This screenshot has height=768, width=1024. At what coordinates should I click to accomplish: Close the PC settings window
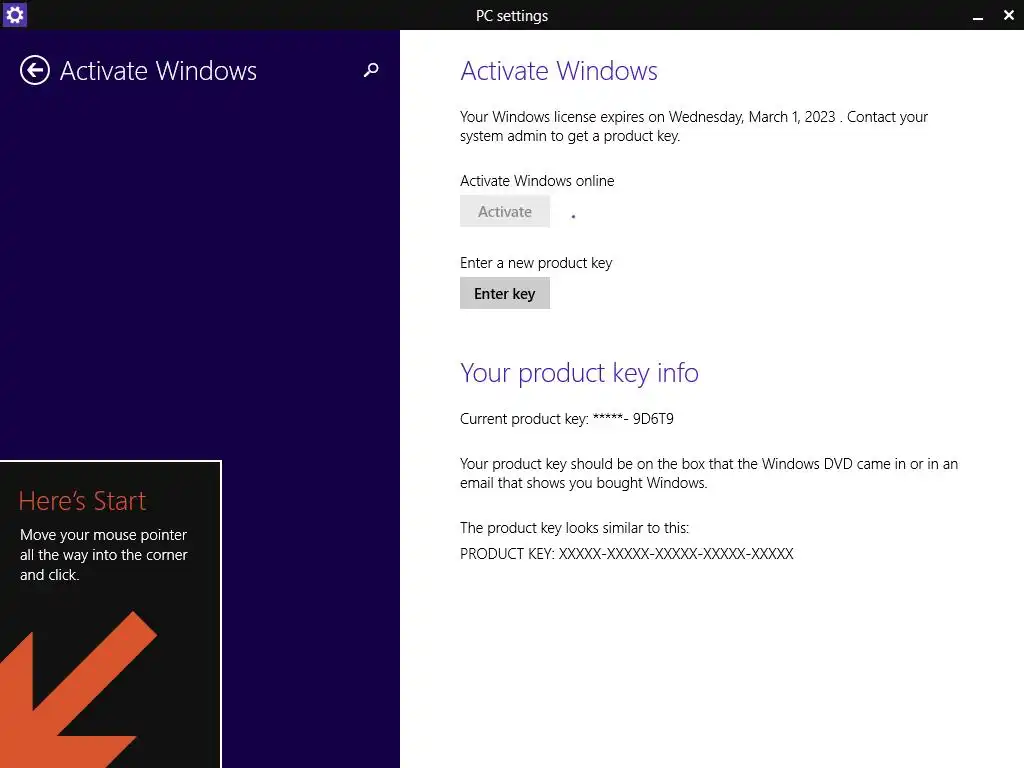coord(1008,15)
